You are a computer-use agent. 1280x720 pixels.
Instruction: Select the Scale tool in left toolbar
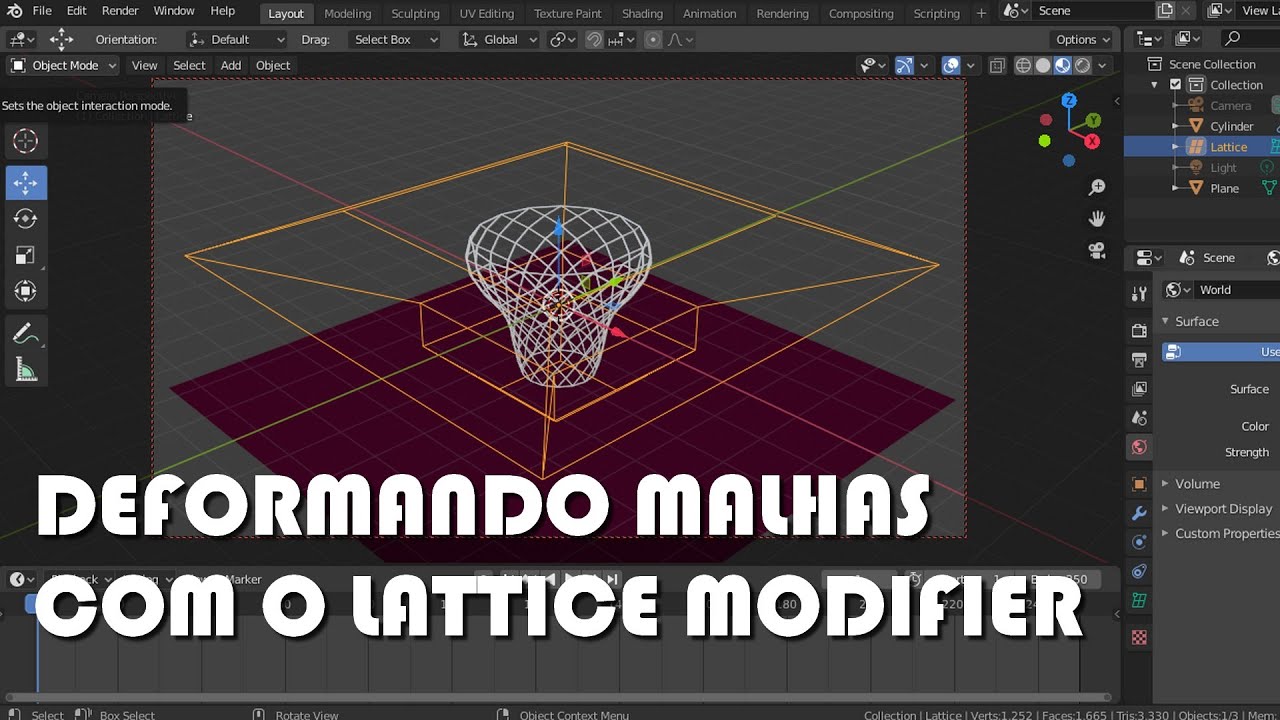tap(26, 255)
